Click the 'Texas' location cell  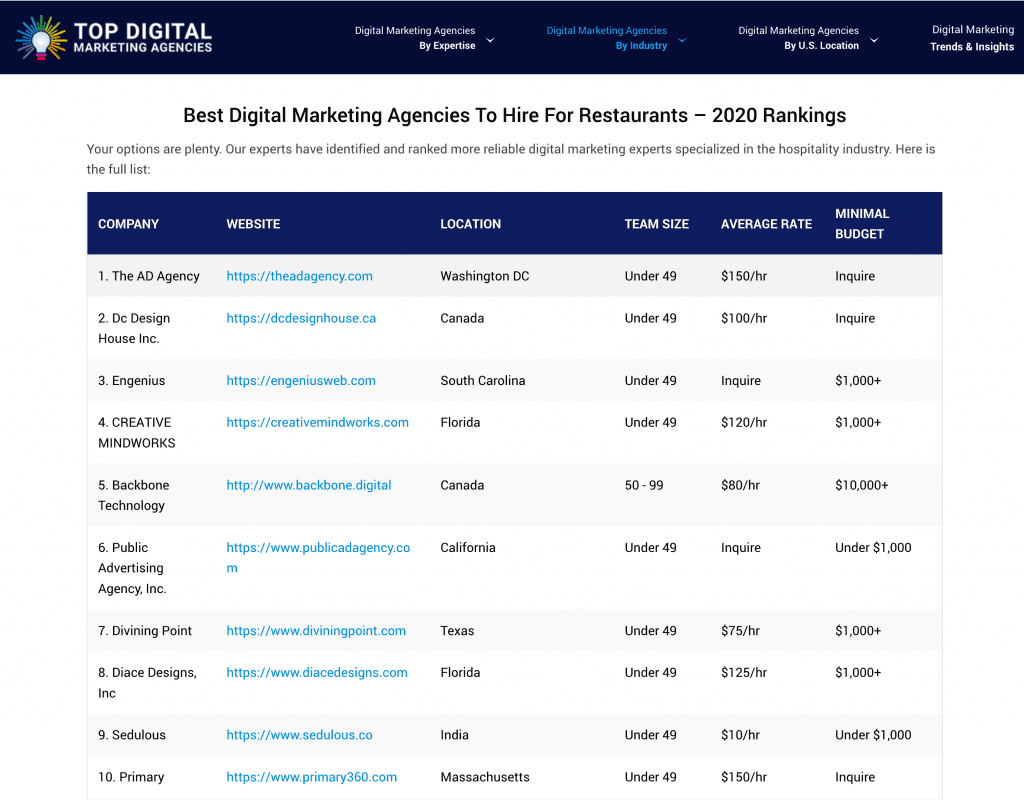coord(457,631)
